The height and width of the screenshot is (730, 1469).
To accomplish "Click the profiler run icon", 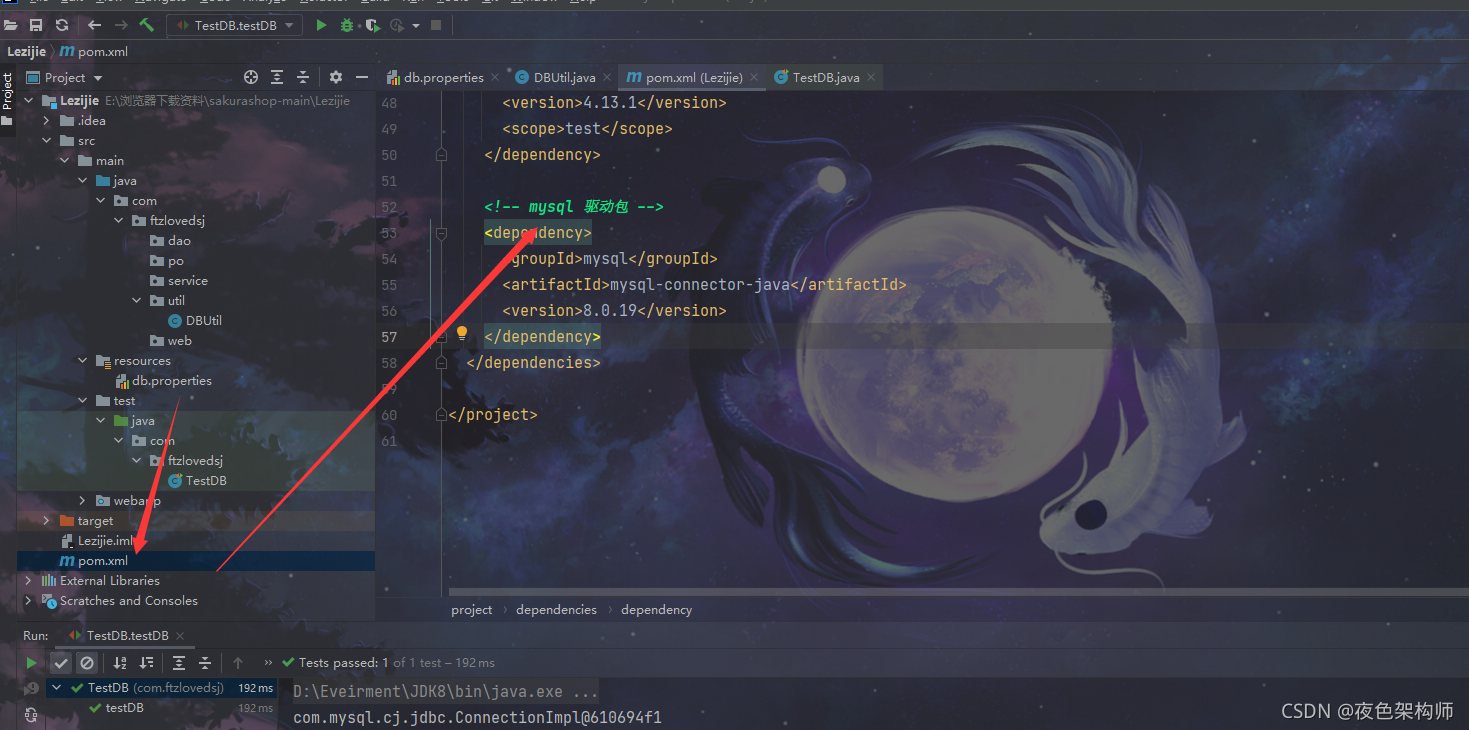I will (x=396, y=25).
